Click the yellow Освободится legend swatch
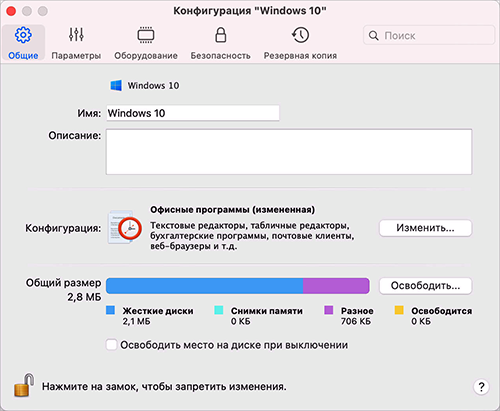The image size is (500, 411). pos(399,310)
